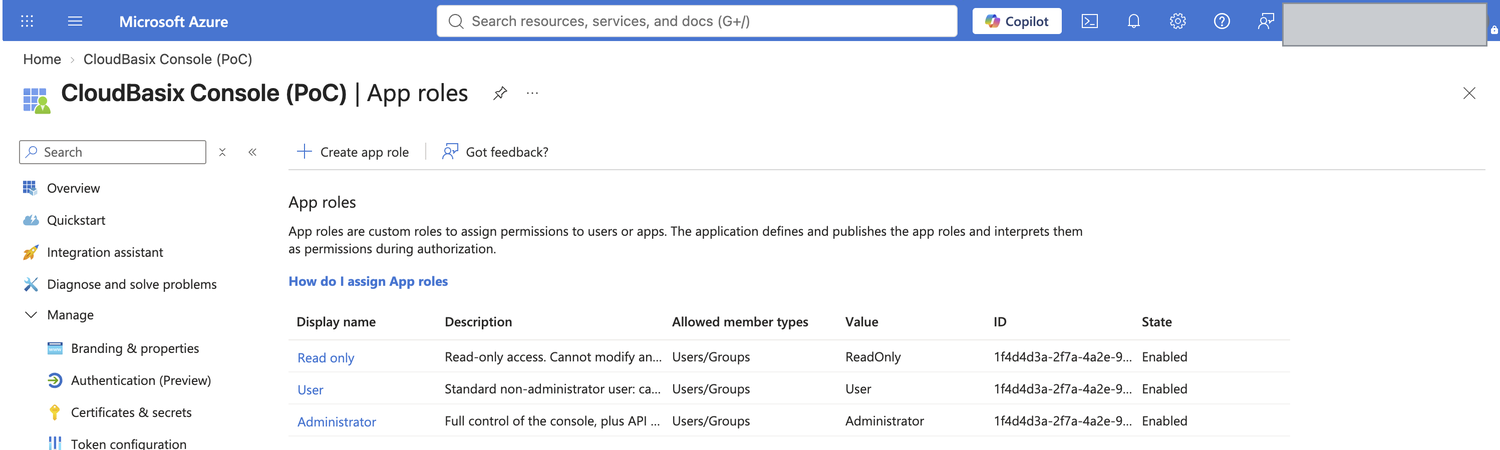
Task: Click the Integration assistant rocket icon
Action: pyautogui.click(x=30, y=252)
